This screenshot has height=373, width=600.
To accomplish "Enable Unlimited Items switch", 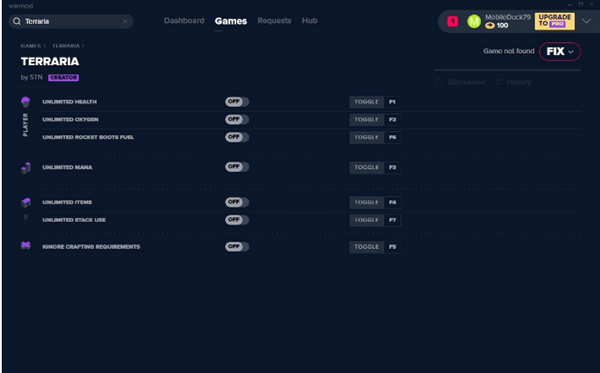I will 237,202.
